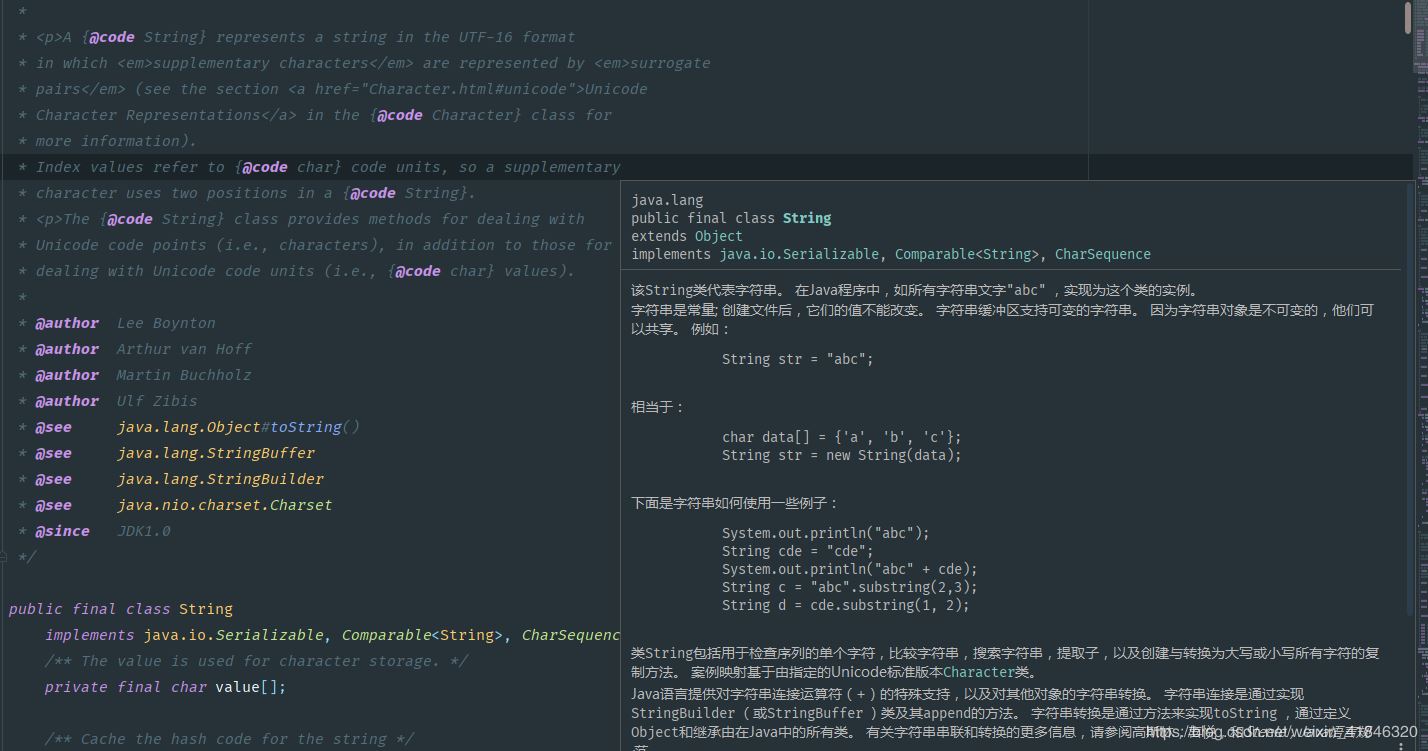Click the java.lang.StringBuffer @see reference

[x=215, y=453]
